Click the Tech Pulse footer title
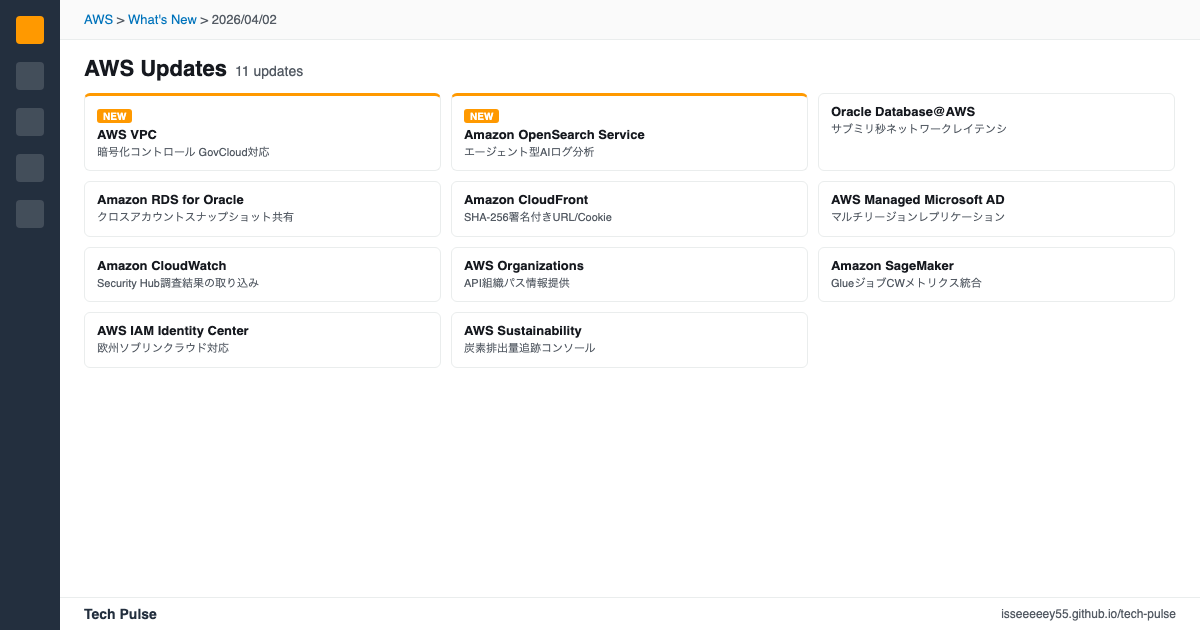The image size is (1200, 630). click(x=120, y=614)
